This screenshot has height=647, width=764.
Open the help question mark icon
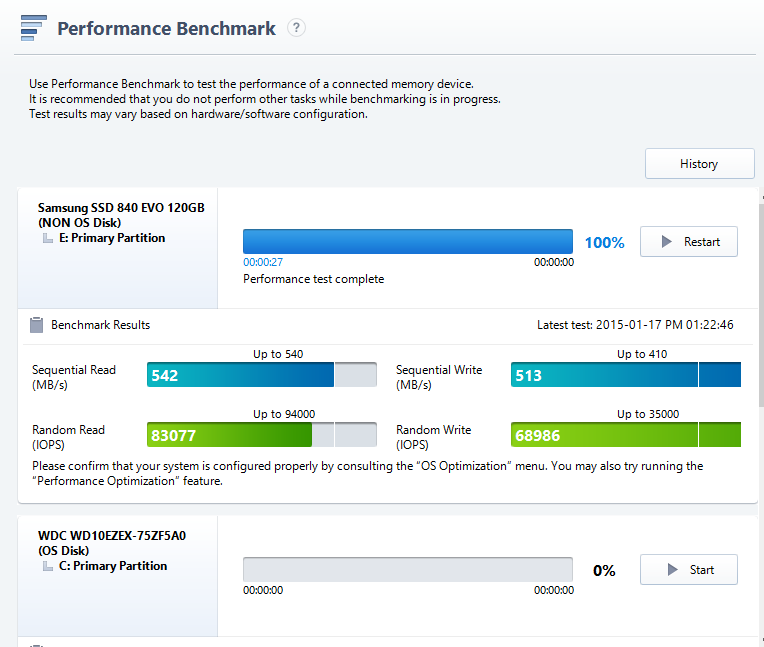(296, 28)
